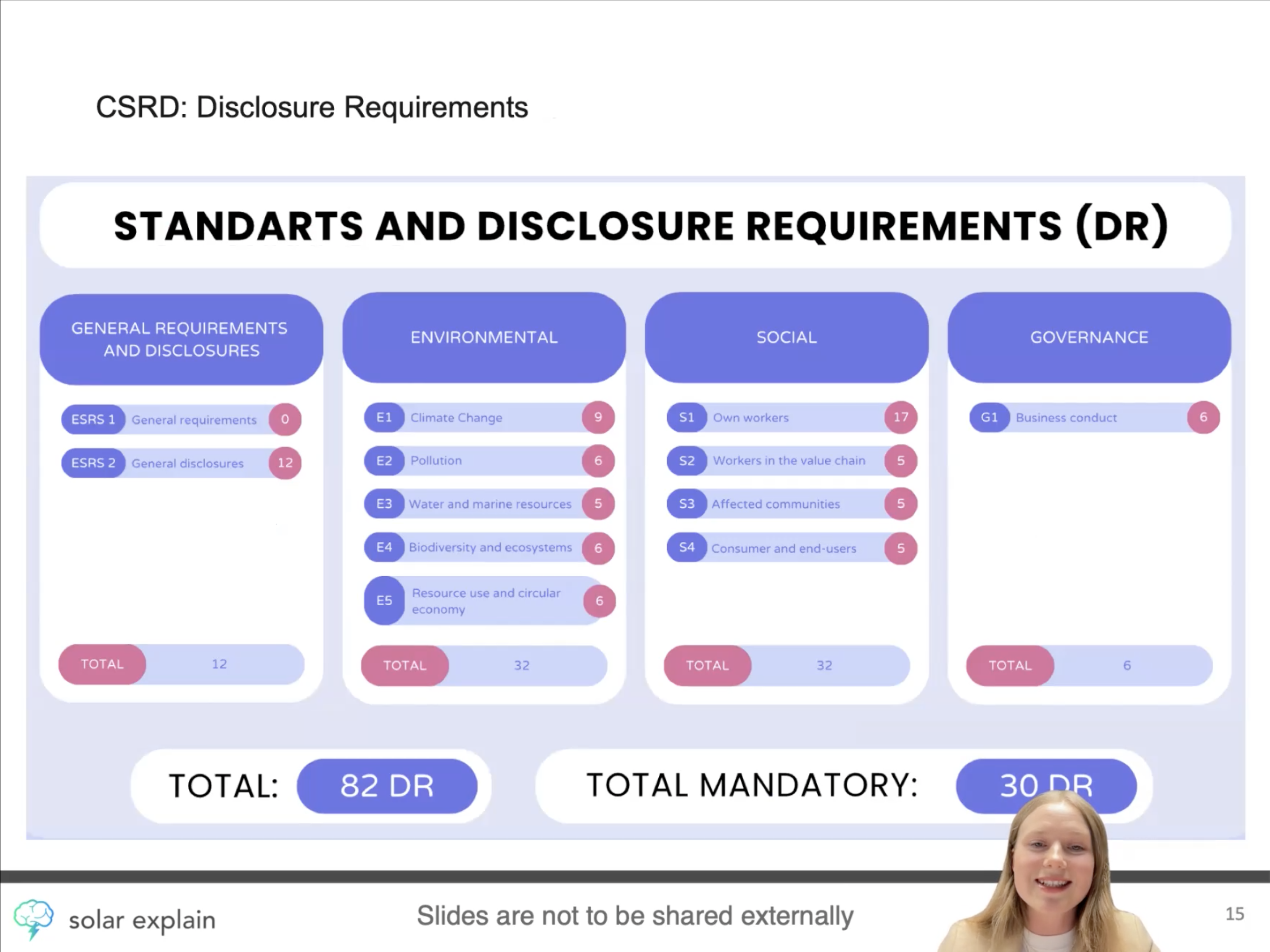Click the 6 count beside Business conduct

click(x=1203, y=417)
